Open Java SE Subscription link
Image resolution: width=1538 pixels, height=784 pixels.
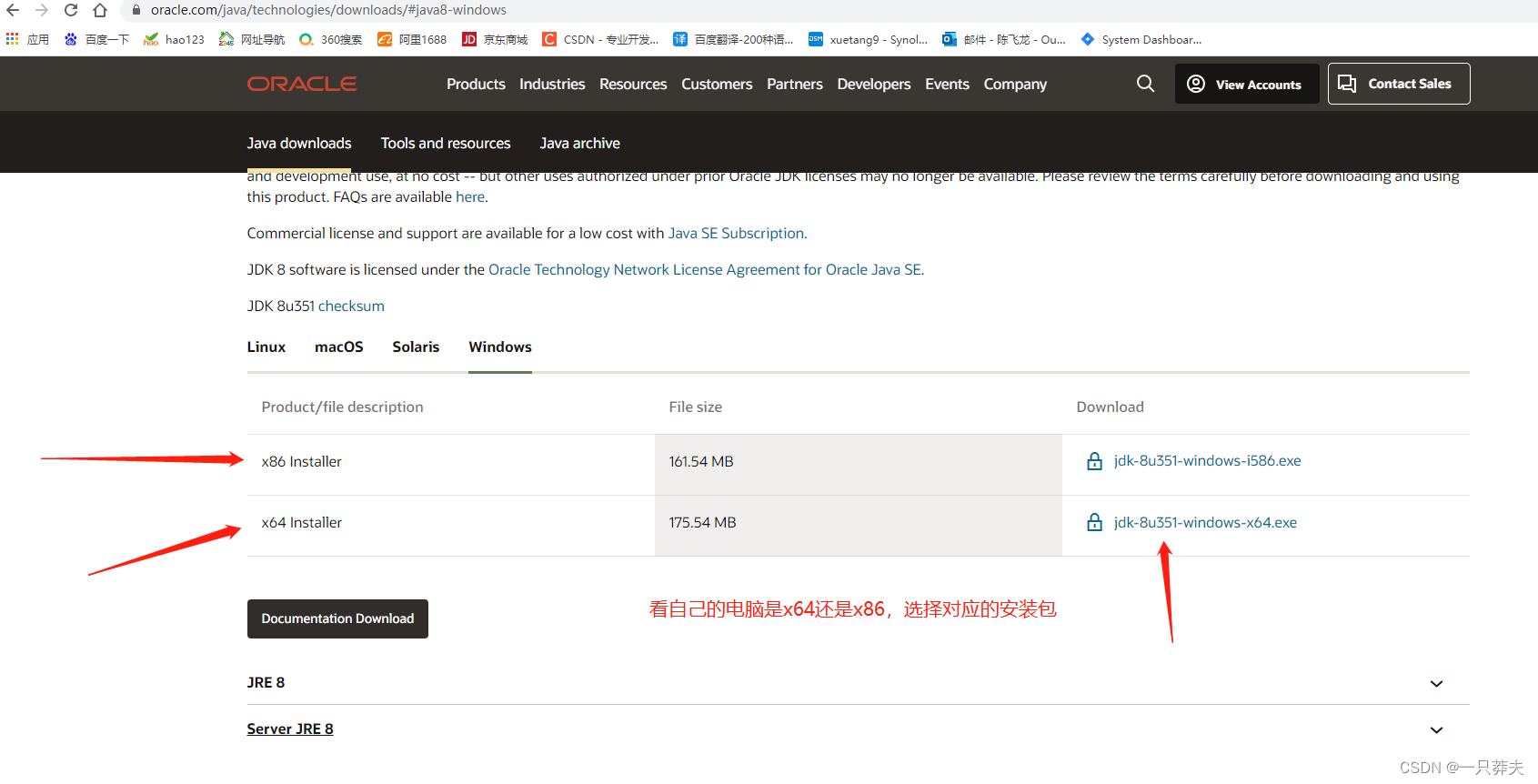(736, 233)
